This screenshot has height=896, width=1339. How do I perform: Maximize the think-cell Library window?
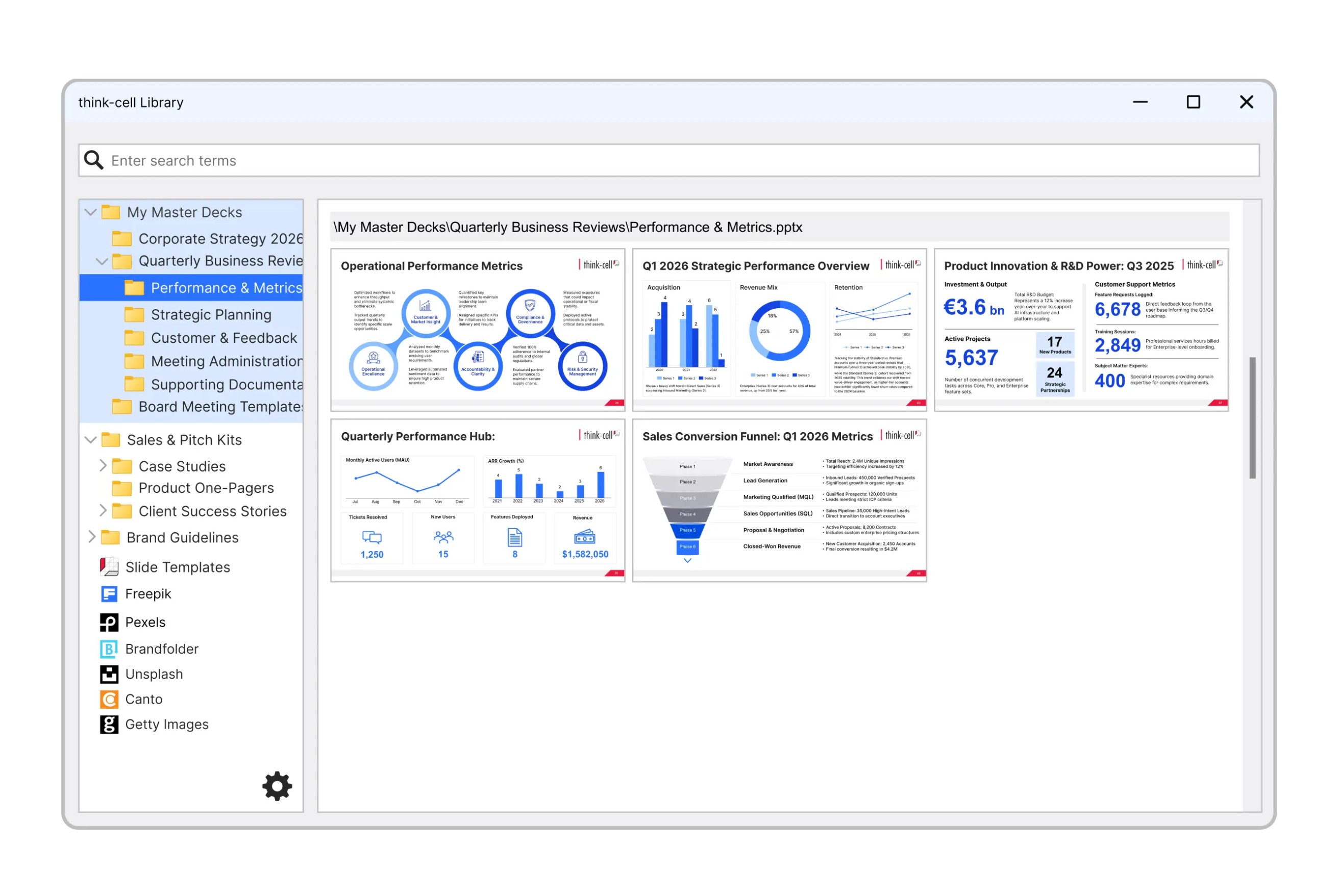coord(1193,102)
